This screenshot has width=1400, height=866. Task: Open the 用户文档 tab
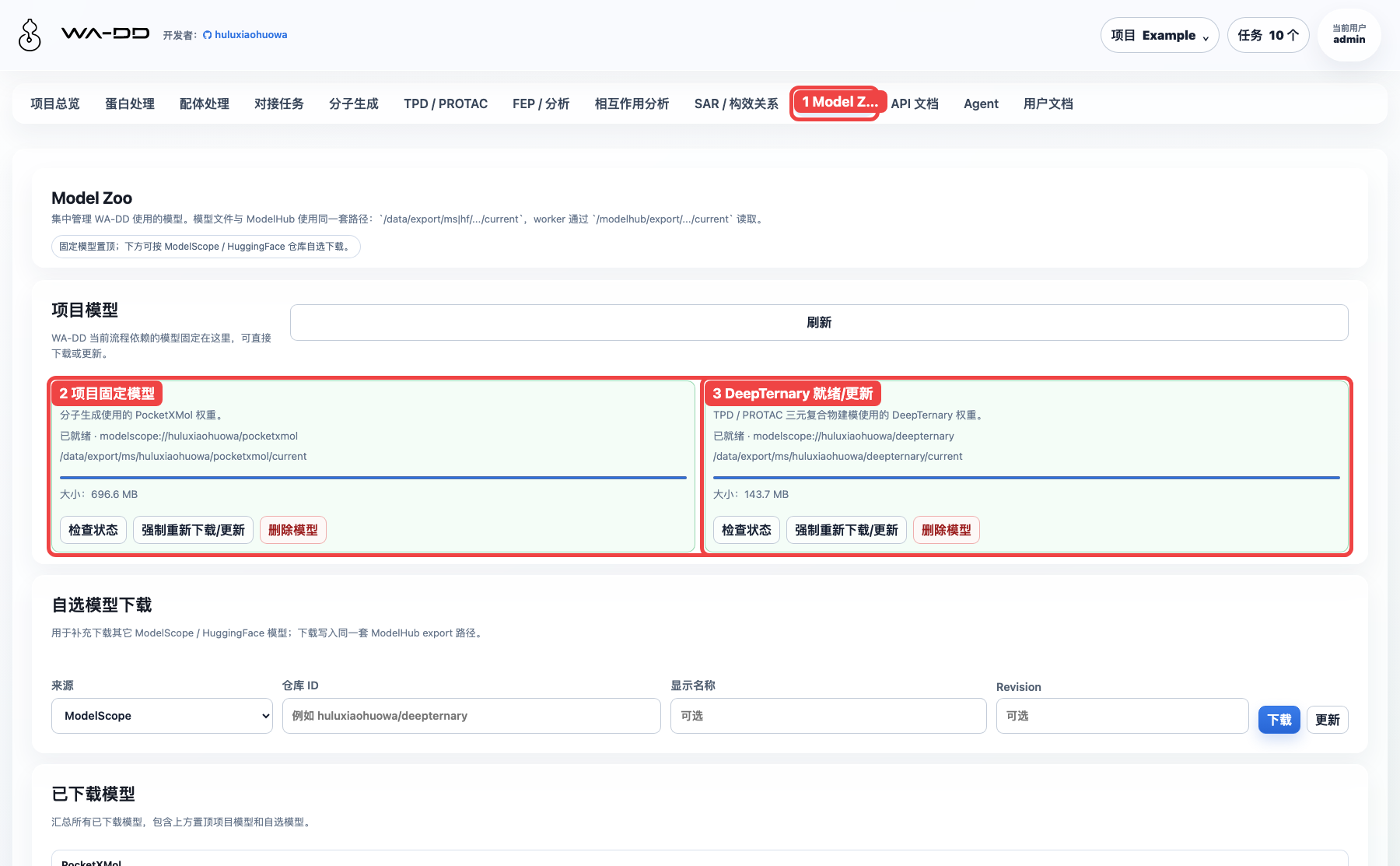(x=1048, y=103)
